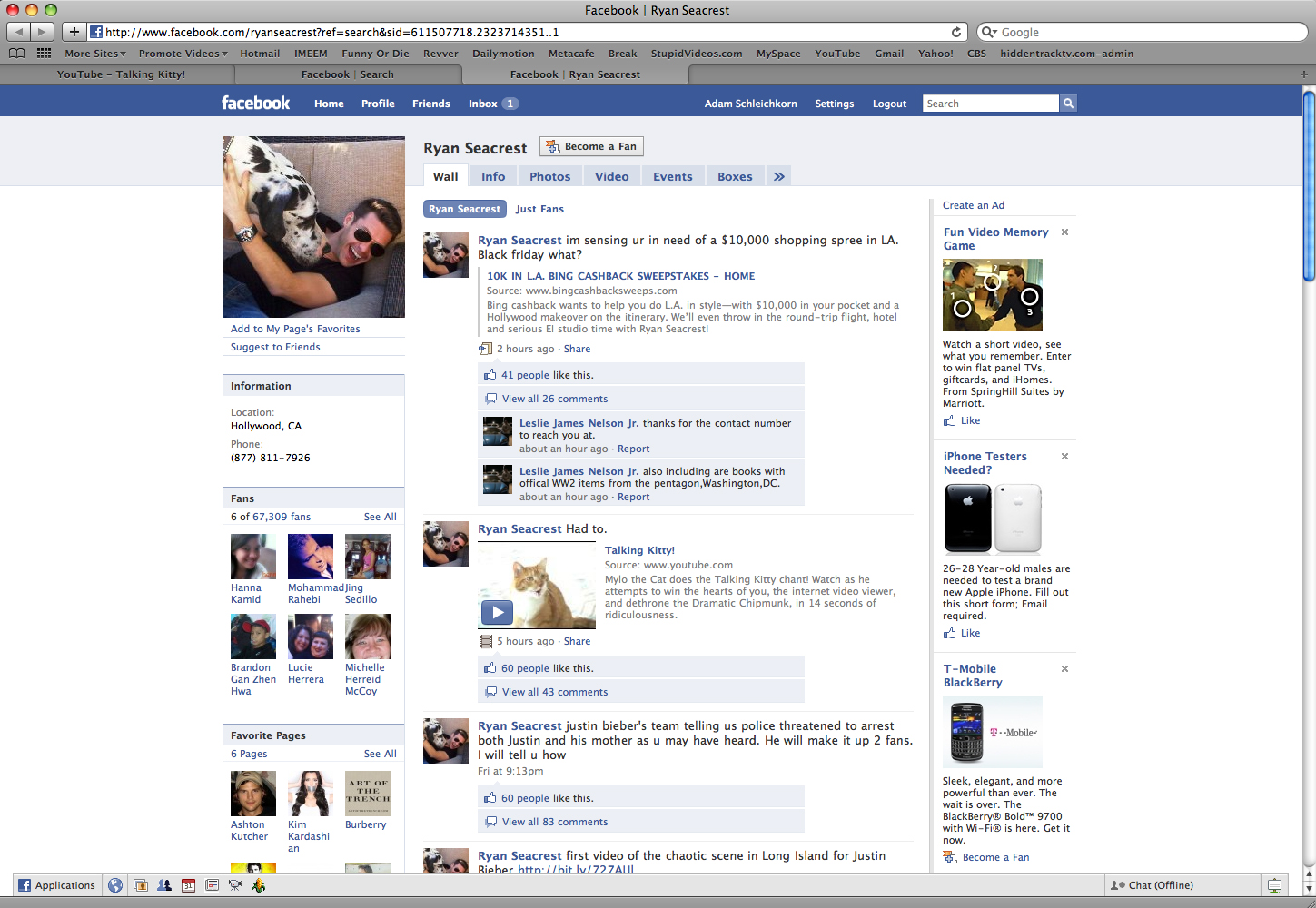Click the globe icon in bottom bar
The height and width of the screenshot is (908, 1316).
[115, 885]
